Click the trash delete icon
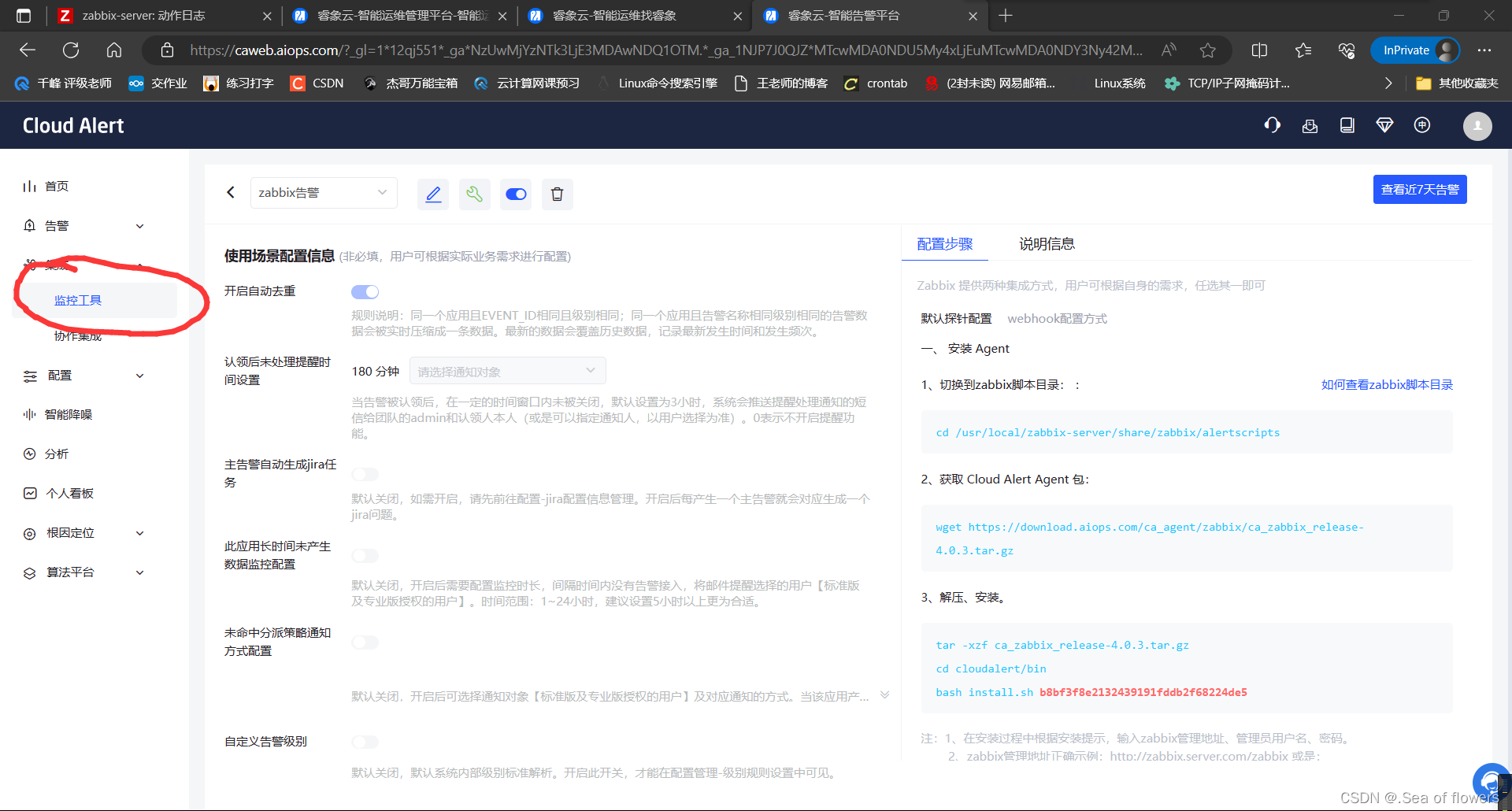1512x811 pixels. point(557,194)
